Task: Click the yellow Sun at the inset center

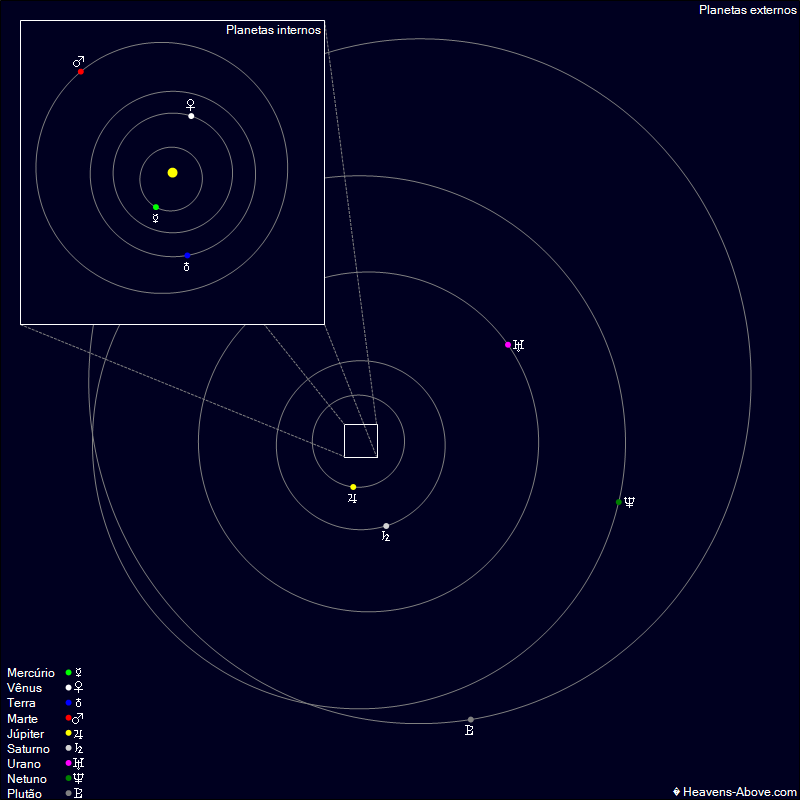Action: (x=173, y=173)
